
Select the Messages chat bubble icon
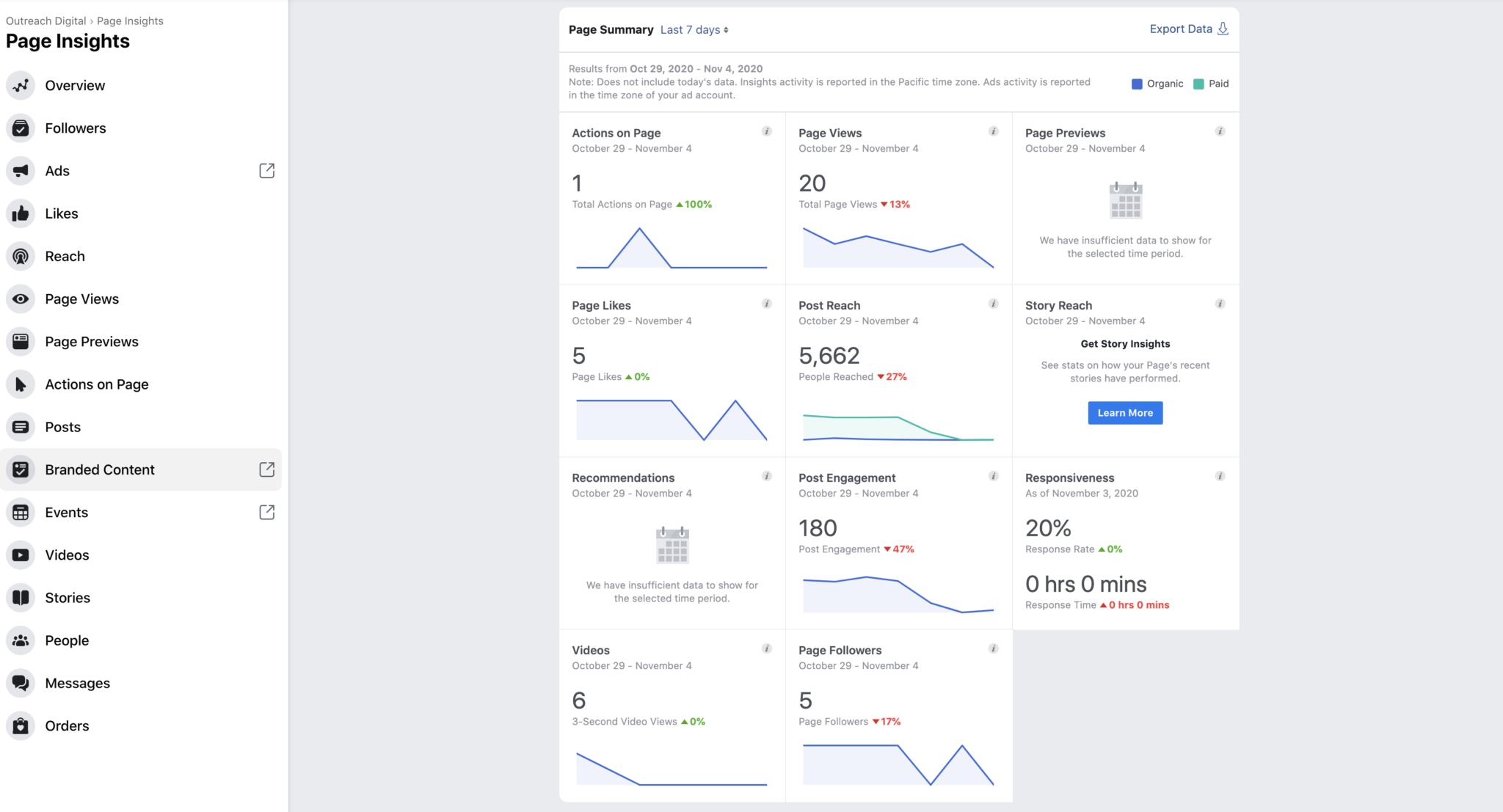[x=21, y=682]
